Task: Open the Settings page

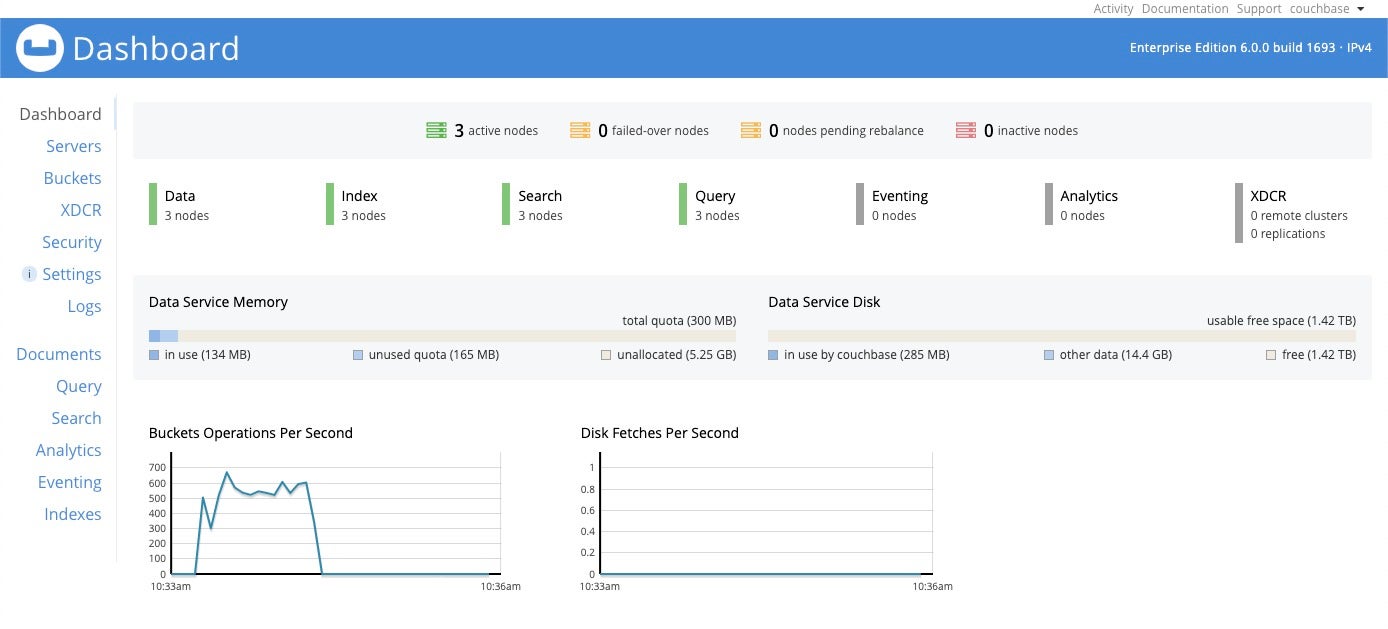Action: click(72, 274)
